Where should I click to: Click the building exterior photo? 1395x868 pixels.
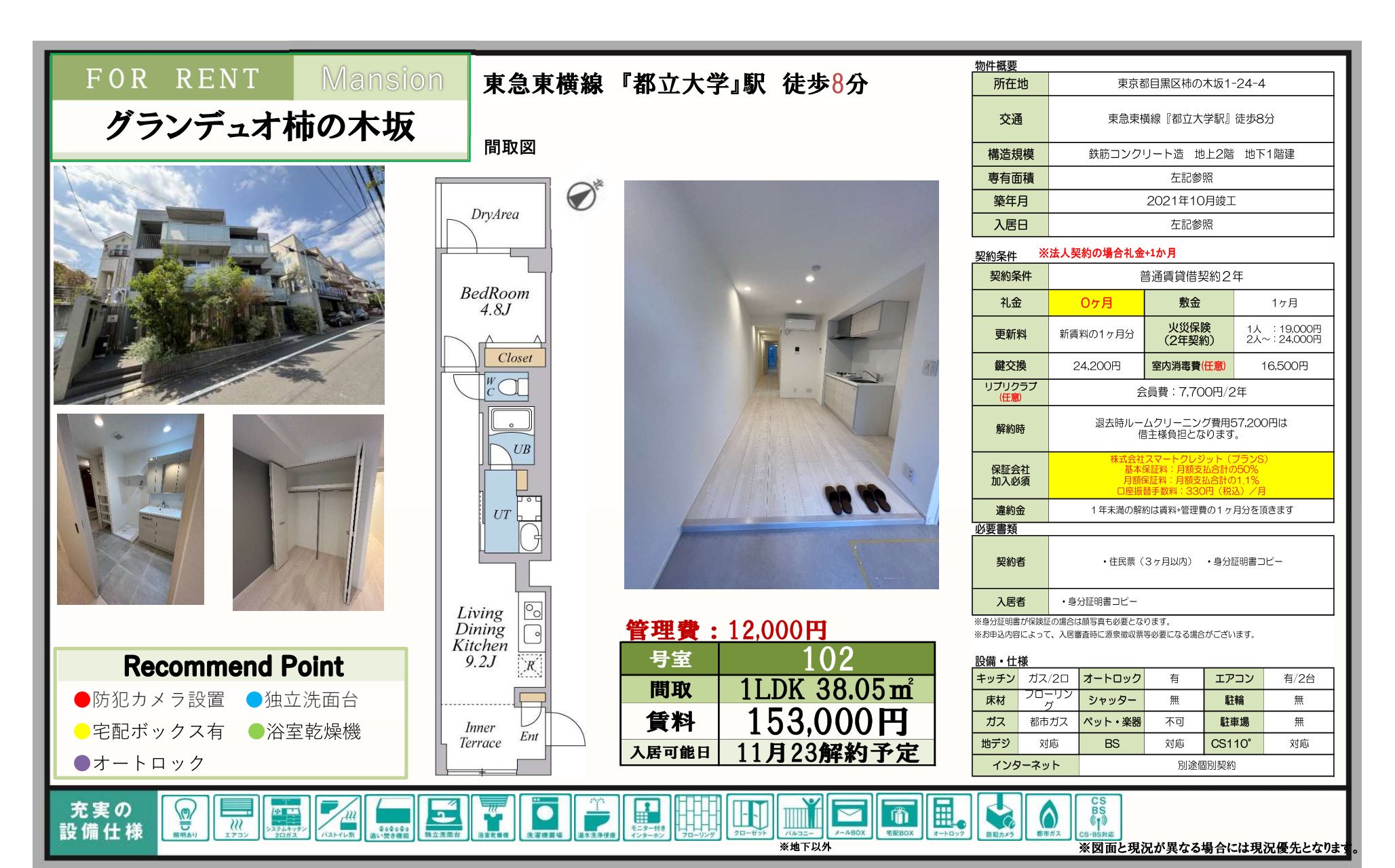(x=218, y=285)
